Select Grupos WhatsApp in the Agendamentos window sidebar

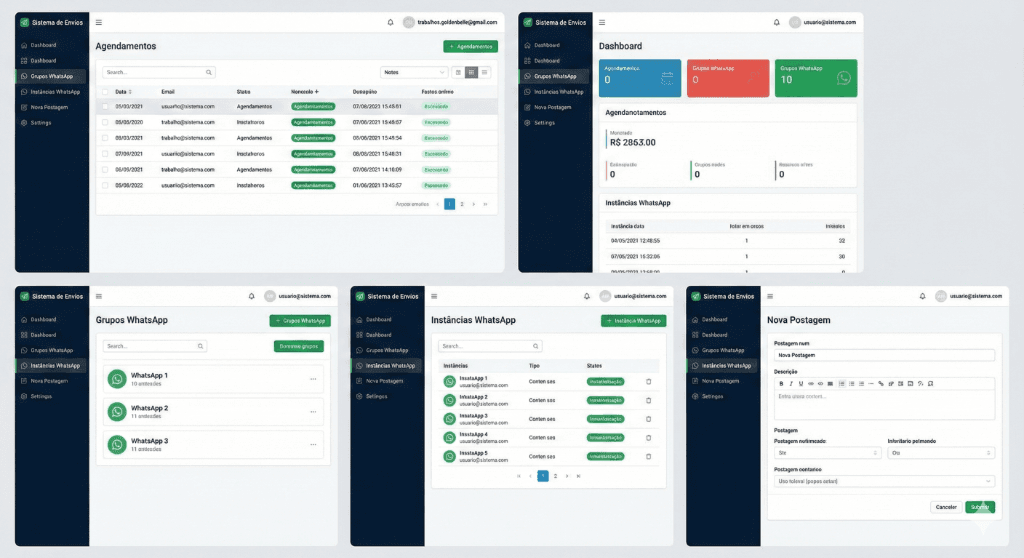pyautogui.click(x=51, y=76)
